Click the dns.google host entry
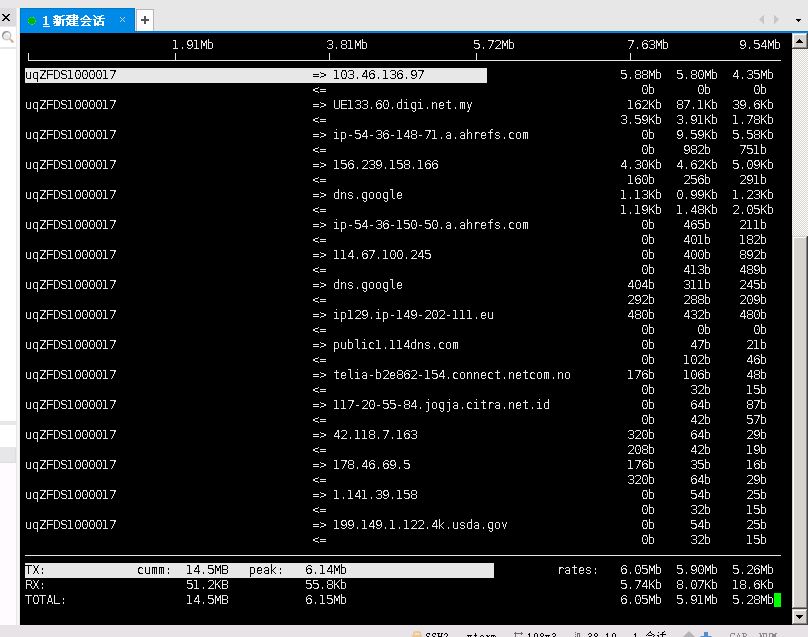 coord(367,195)
